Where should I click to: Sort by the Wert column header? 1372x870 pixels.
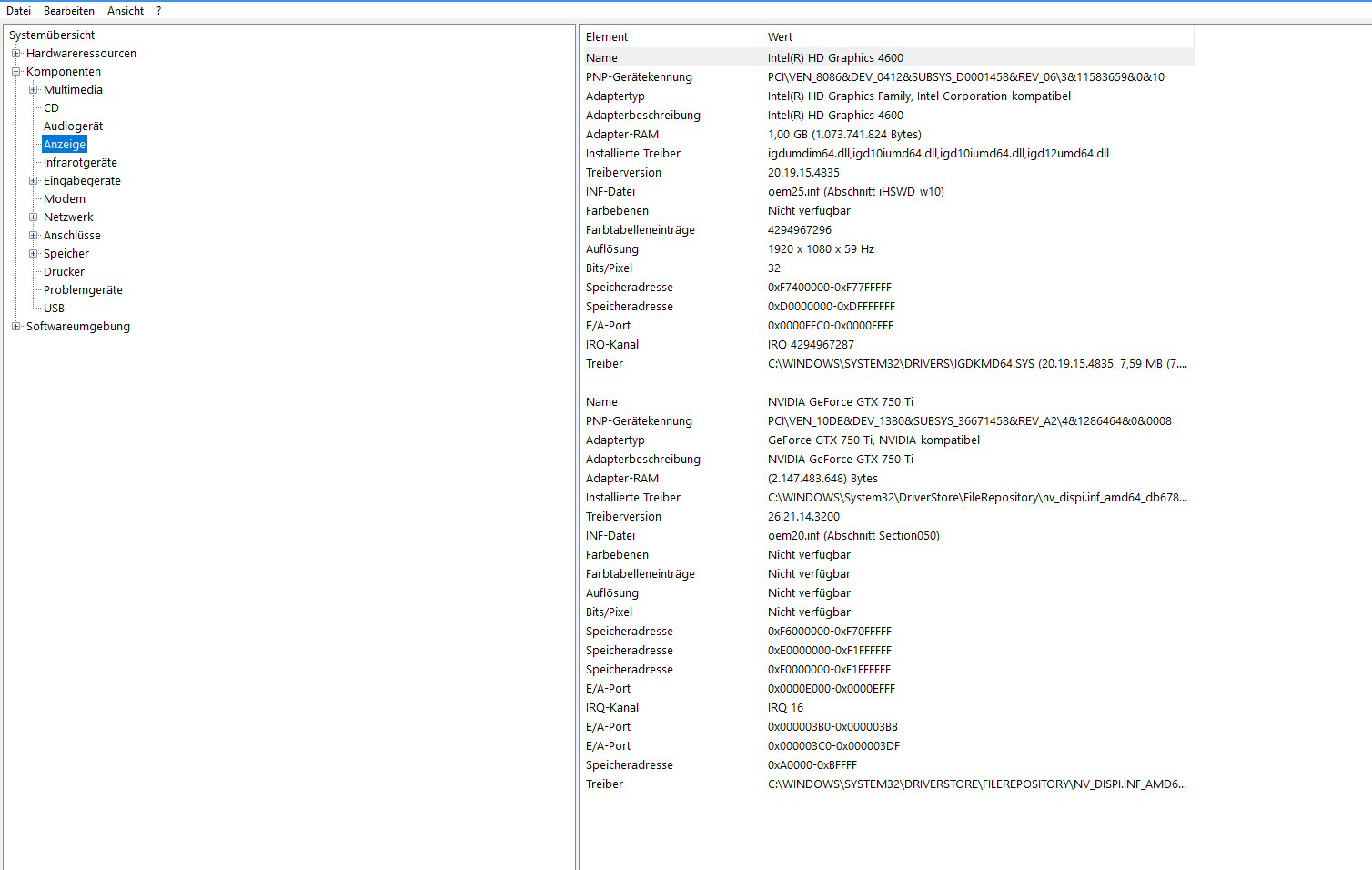(x=978, y=37)
